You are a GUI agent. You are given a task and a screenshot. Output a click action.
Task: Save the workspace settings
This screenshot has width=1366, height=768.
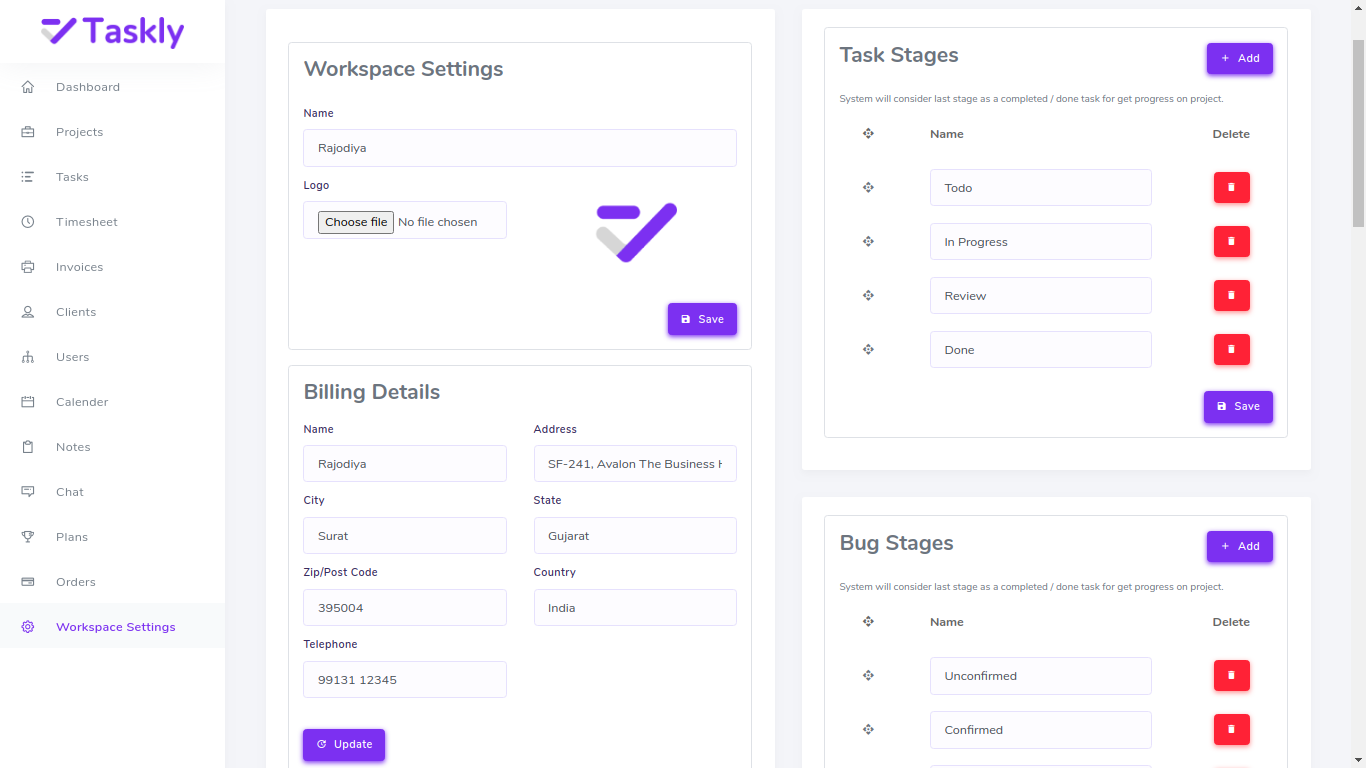point(701,318)
